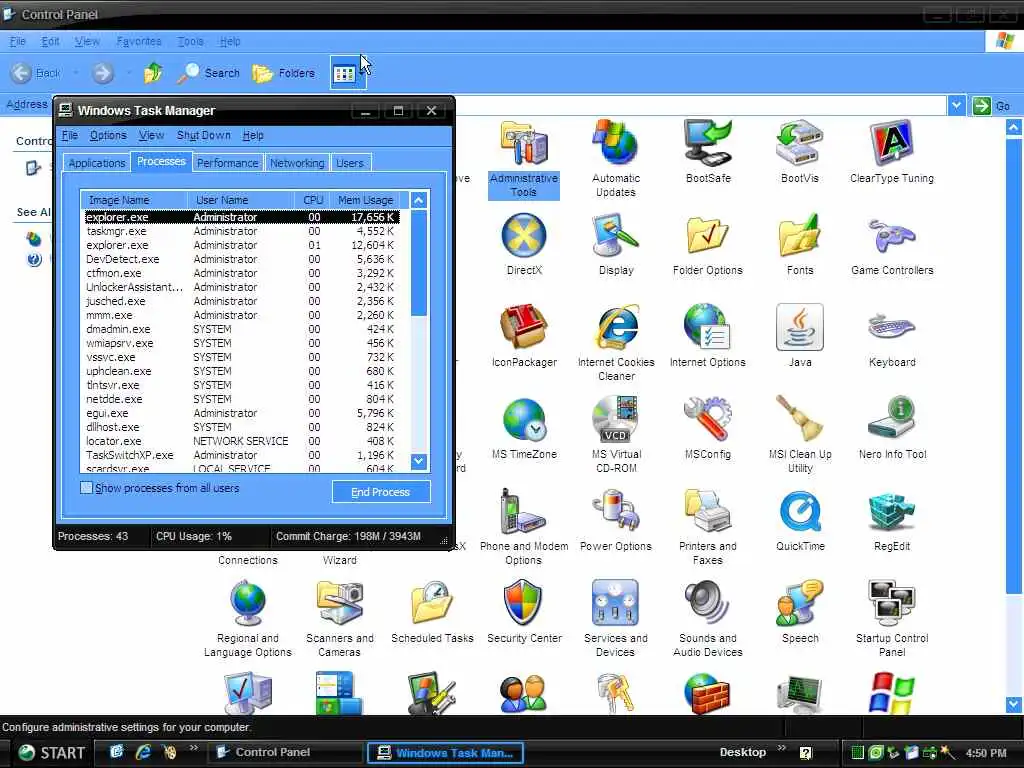This screenshot has height=768, width=1024.
Task: Open Folder Options icon
Action: coord(708,244)
